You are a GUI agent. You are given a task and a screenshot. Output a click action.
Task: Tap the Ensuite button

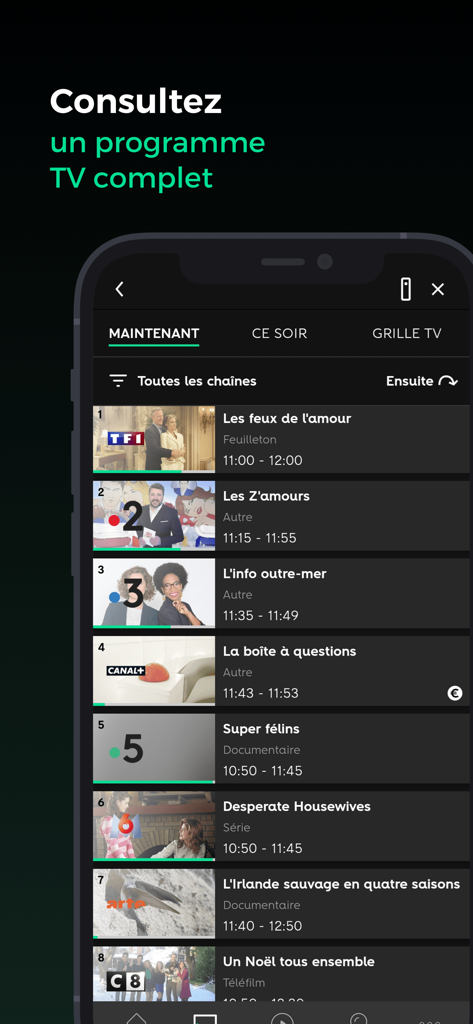pyautogui.click(x=421, y=381)
